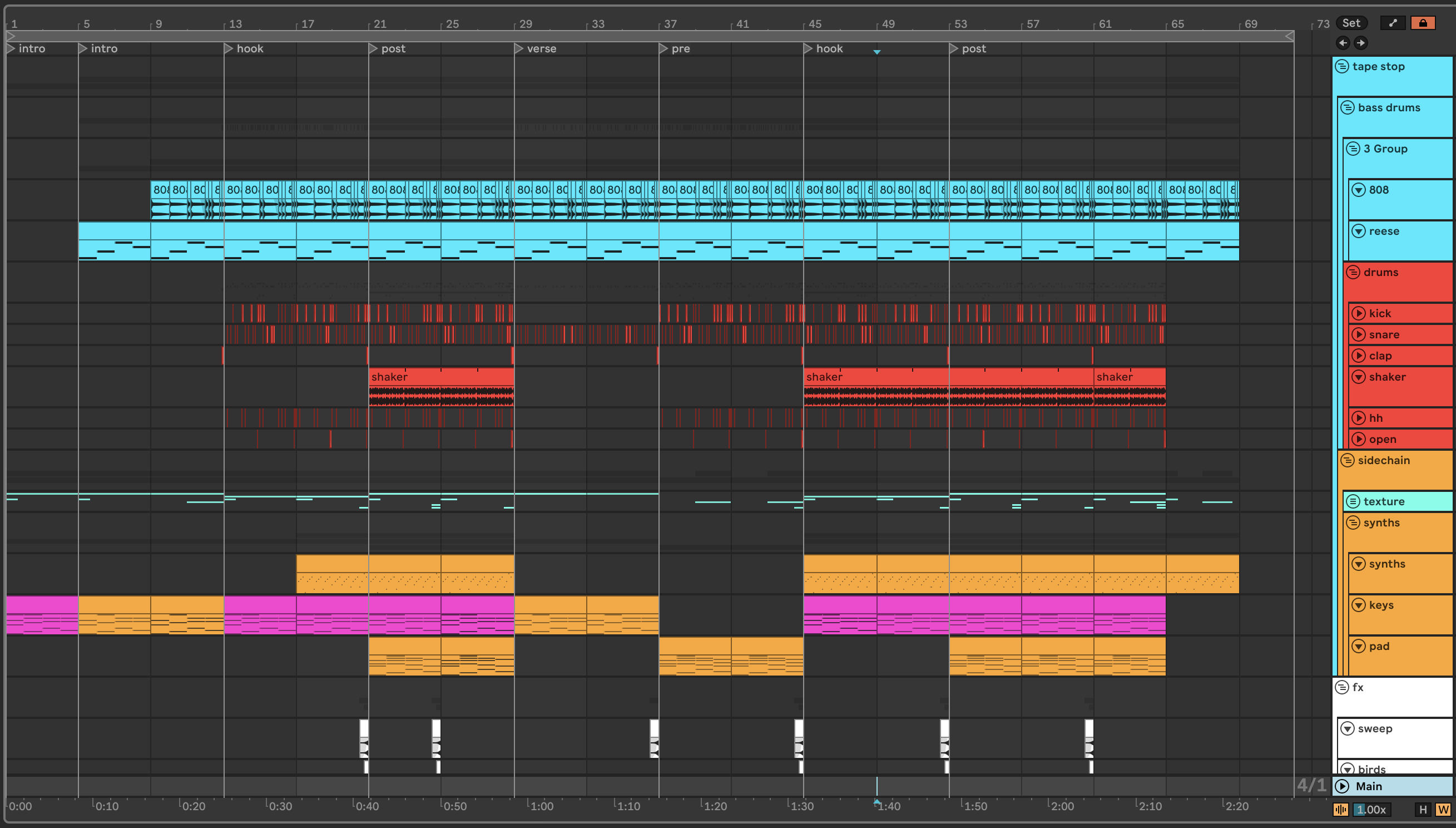This screenshot has height=828, width=1456.
Task: Click the 1.00x zoom value field
Action: pos(1370,810)
